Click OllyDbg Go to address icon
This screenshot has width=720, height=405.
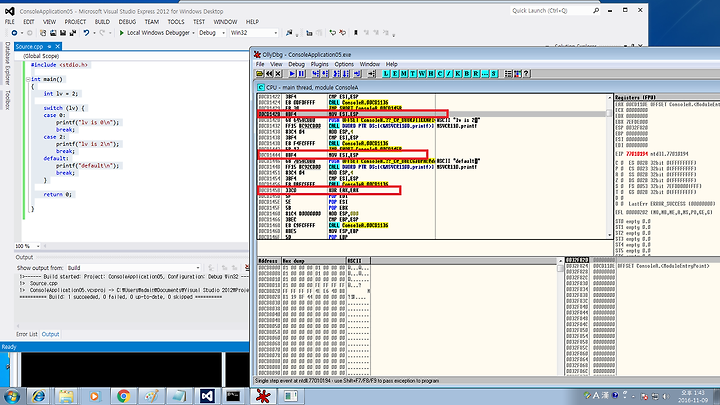click(371, 73)
